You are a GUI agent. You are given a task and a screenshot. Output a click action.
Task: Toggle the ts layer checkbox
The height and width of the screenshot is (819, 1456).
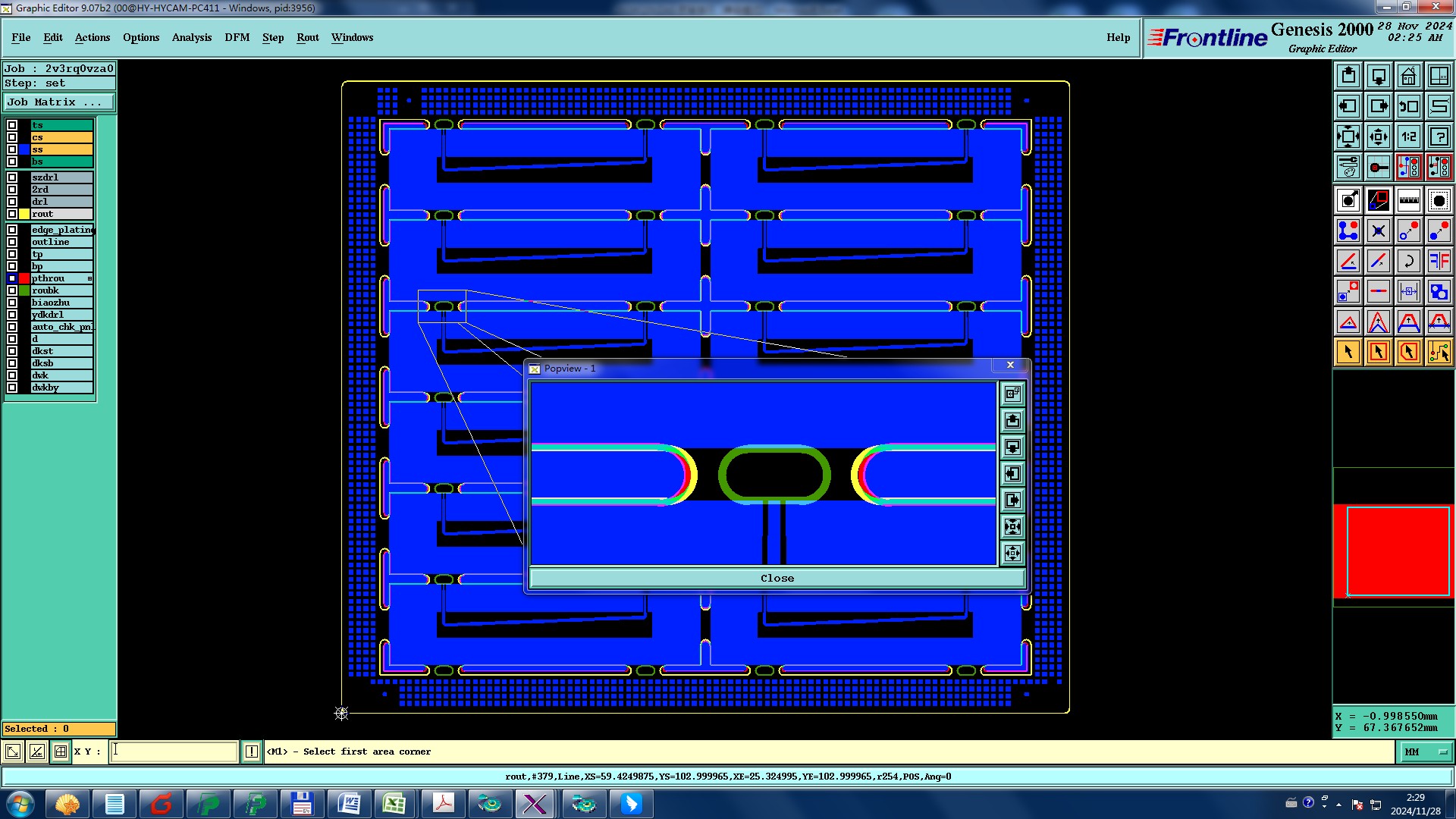12,125
